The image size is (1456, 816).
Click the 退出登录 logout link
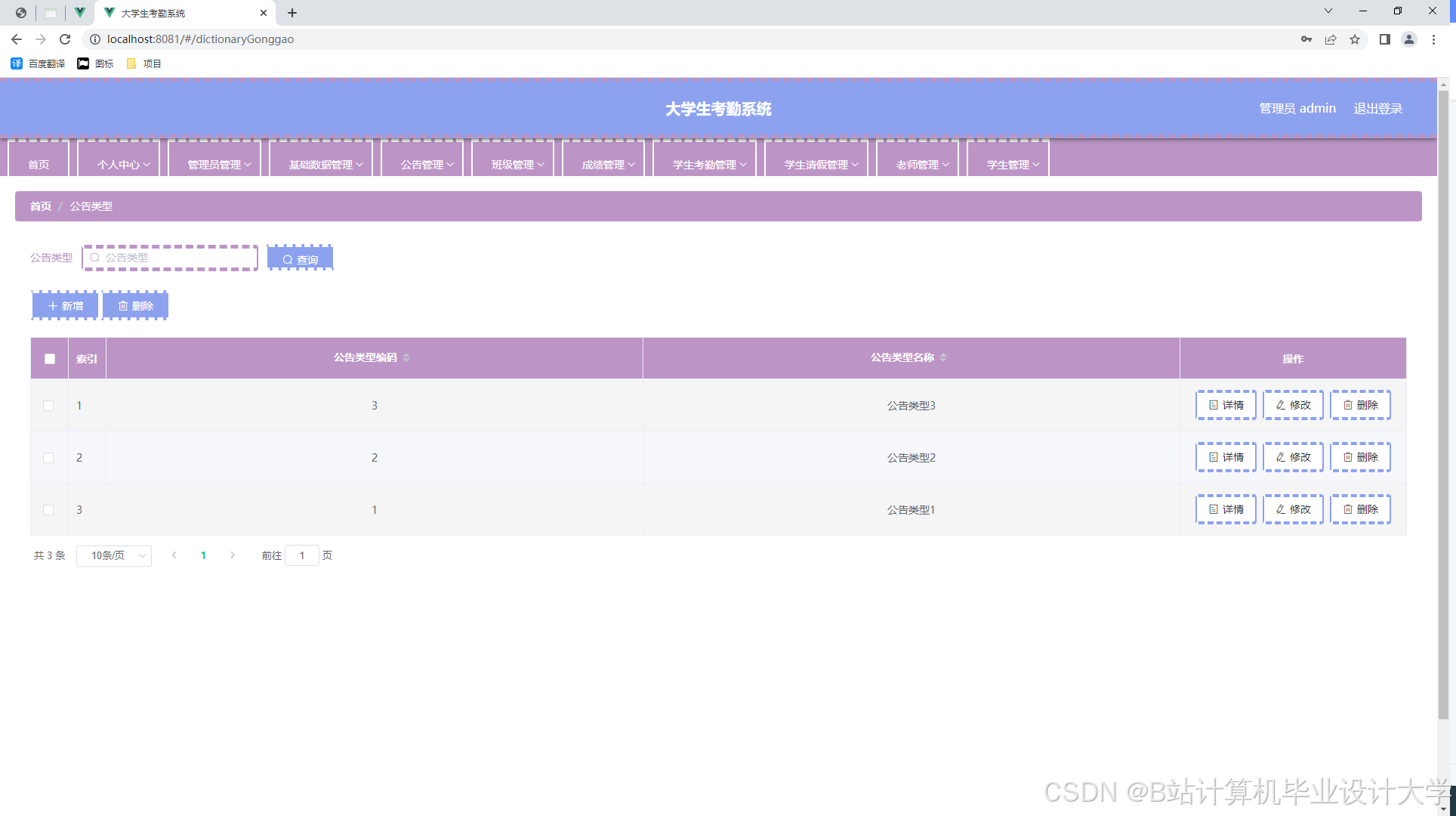pyautogui.click(x=1377, y=109)
